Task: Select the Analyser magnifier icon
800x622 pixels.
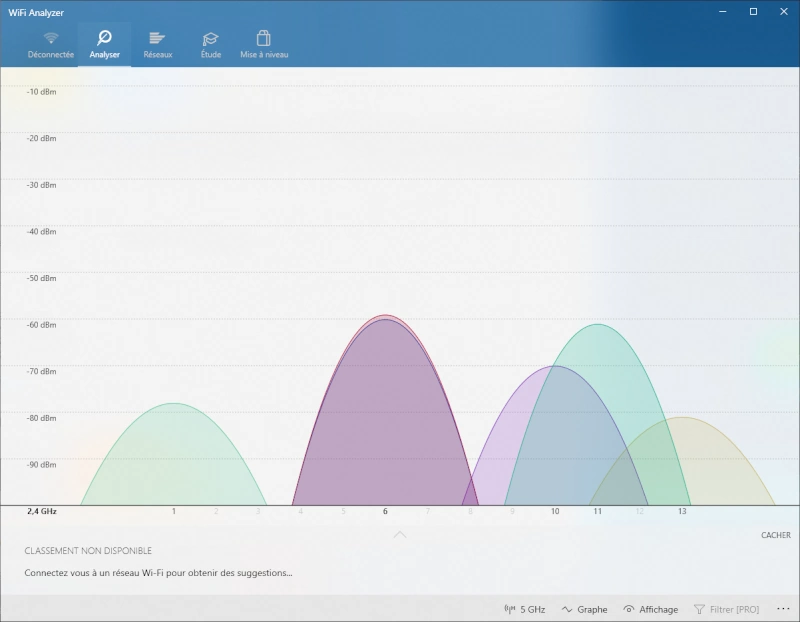Action: pyautogui.click(x=104, y=39)
